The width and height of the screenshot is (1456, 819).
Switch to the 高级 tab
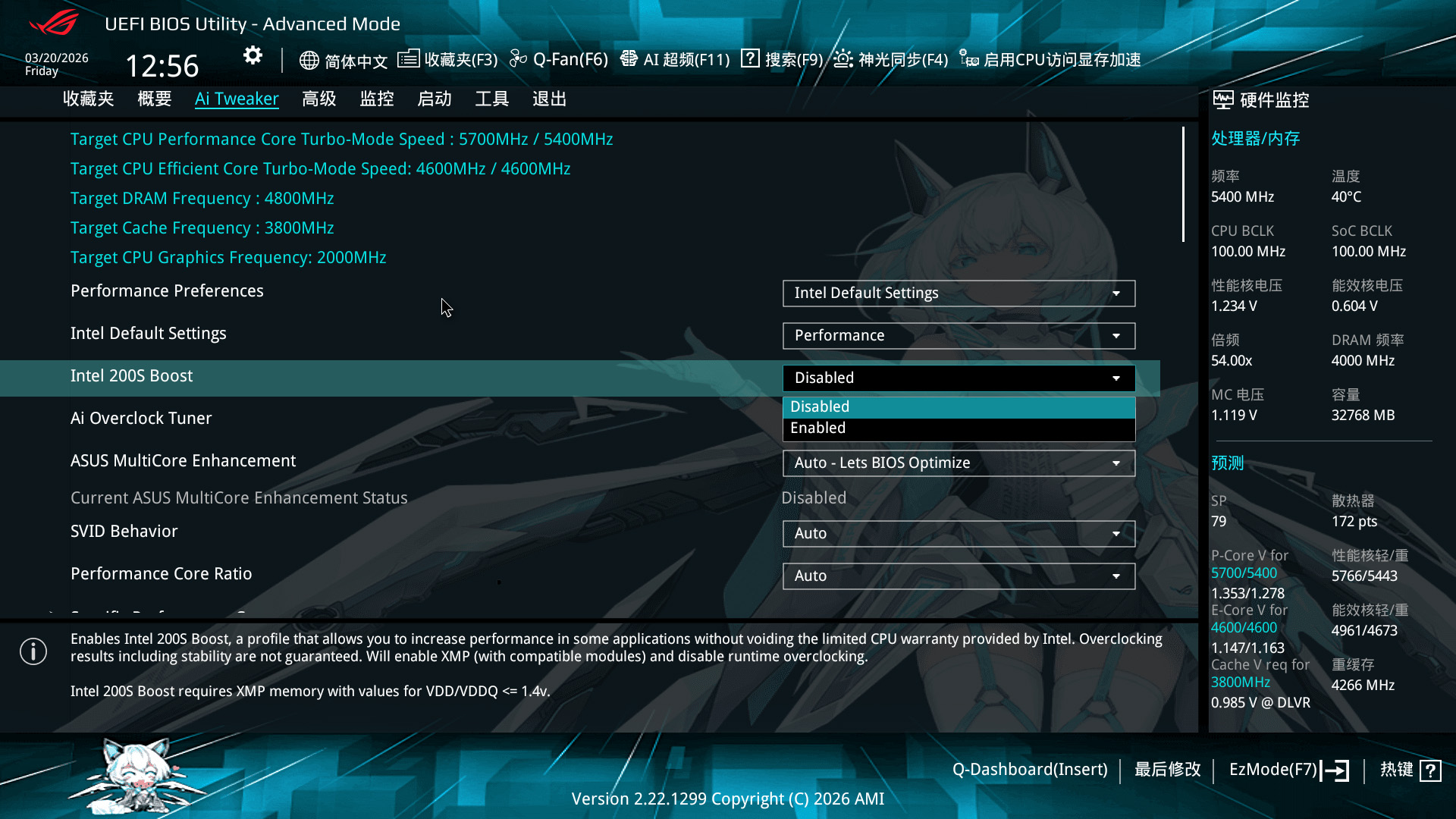tap(318, 99)
